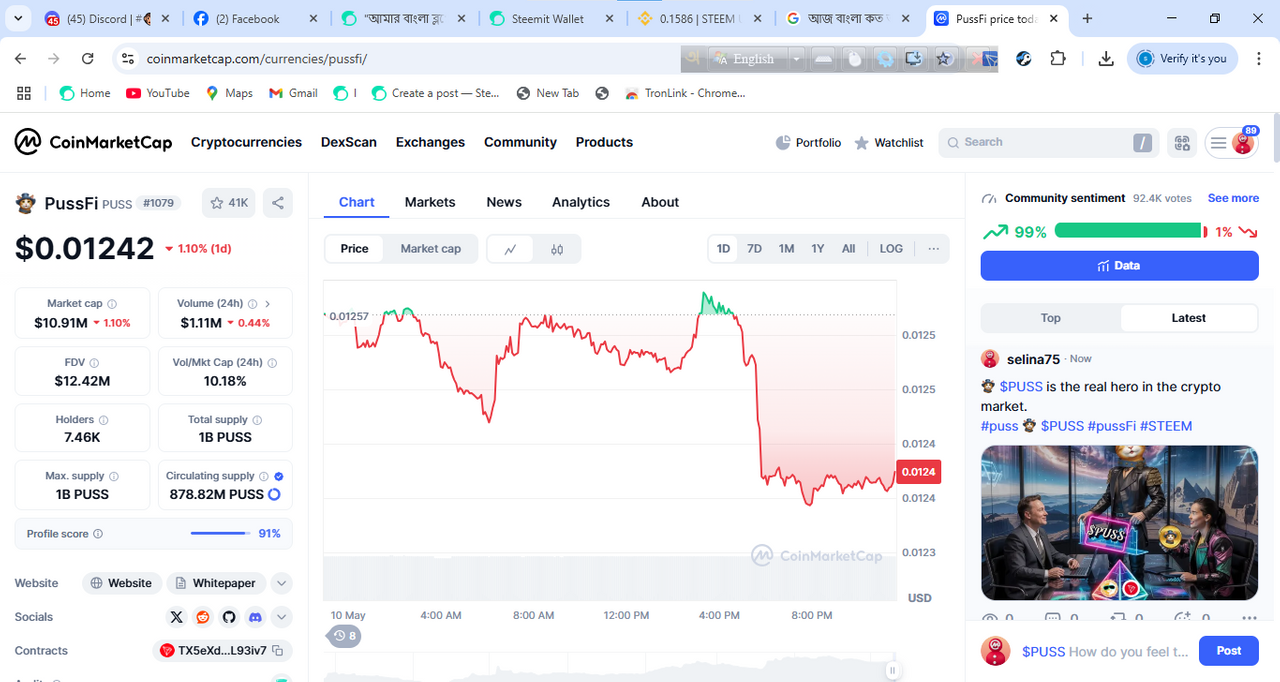Open the Community menu
Viewport: 1280px width, 682px height.
click(x=520, y=143)
